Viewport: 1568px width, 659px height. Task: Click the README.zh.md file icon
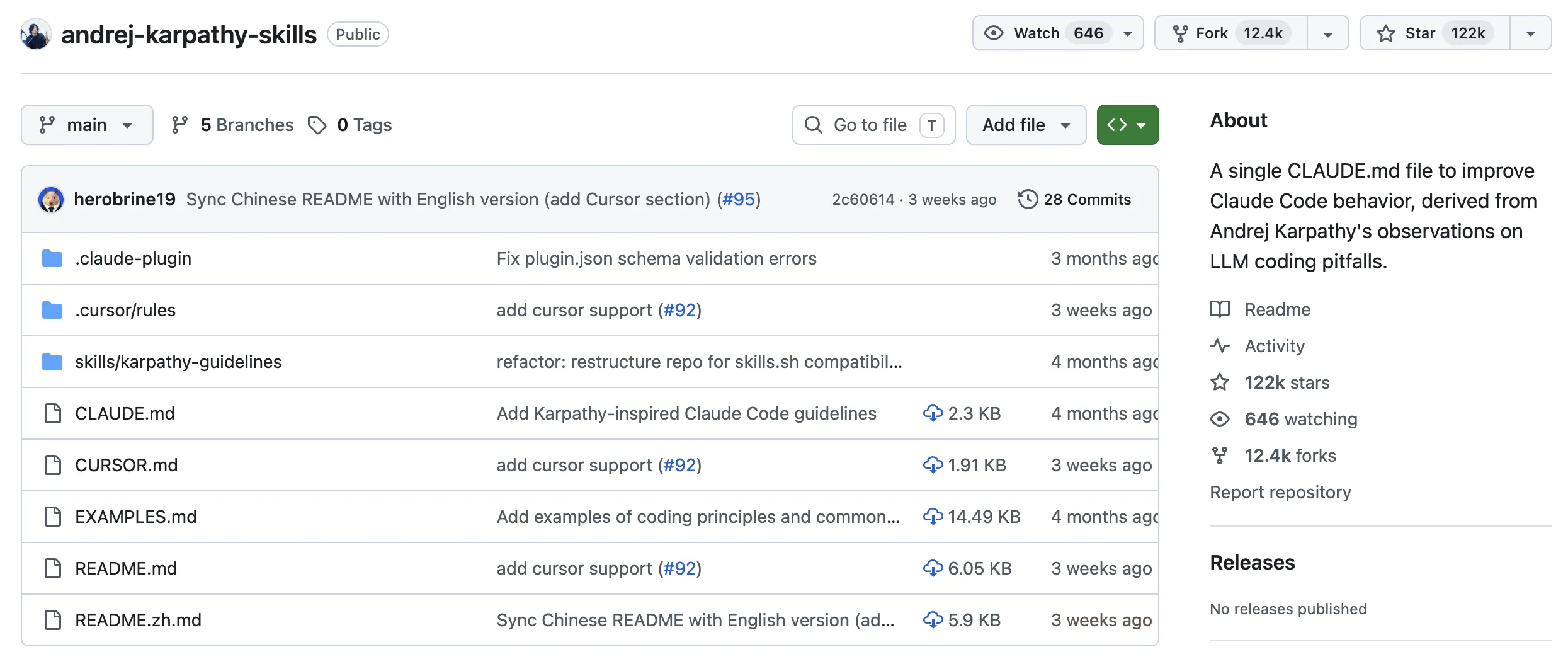click(x=53, y=620)
